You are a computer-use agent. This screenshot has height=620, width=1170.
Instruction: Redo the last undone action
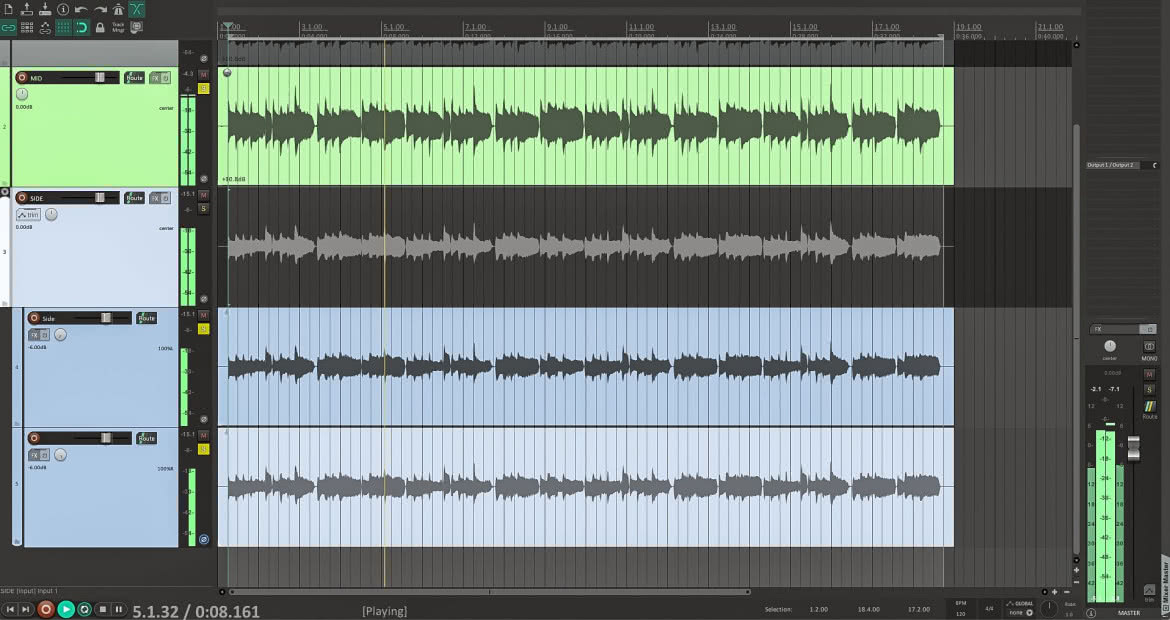point(100,9)
